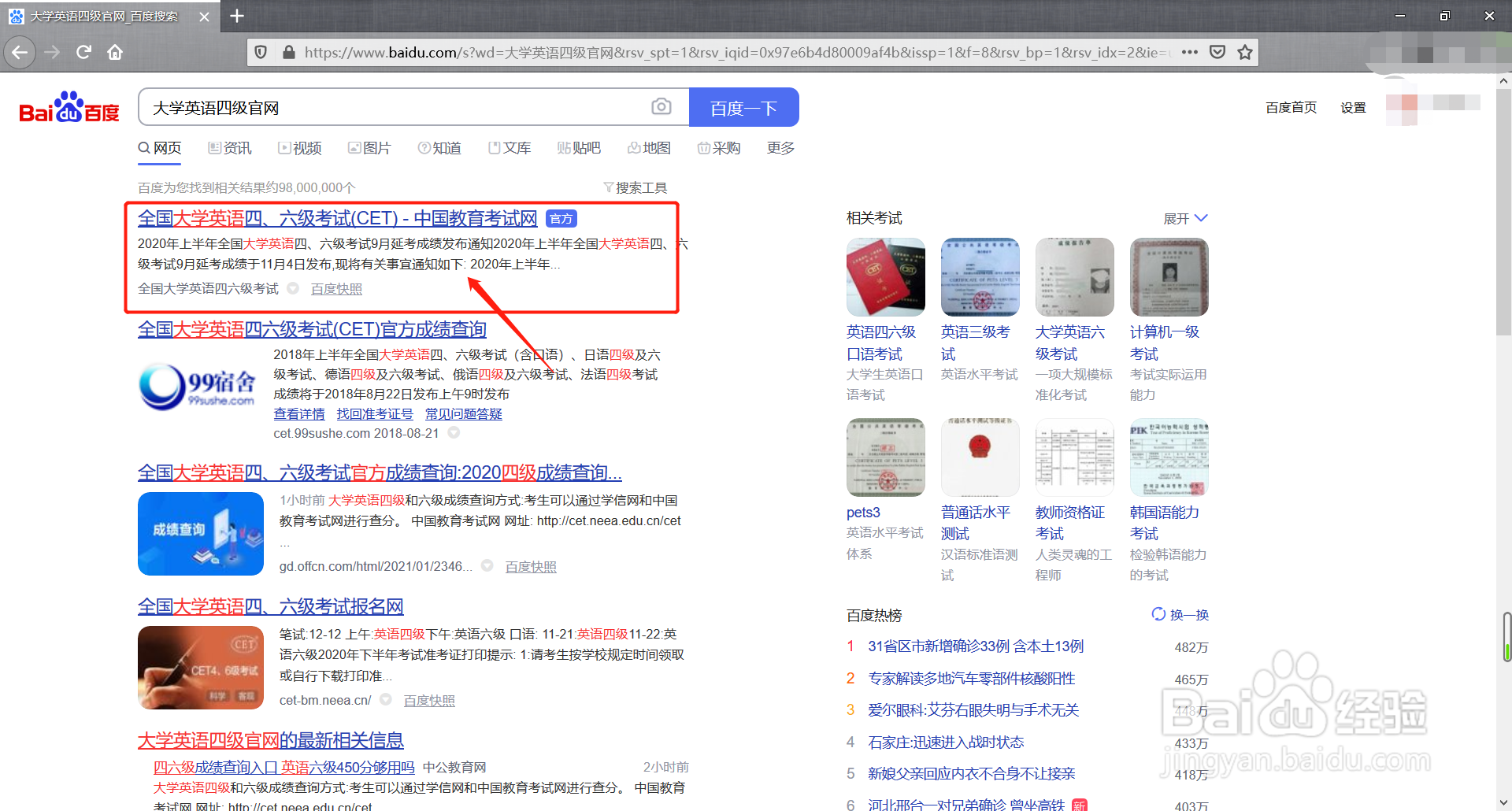Click the 99宿舍 logo thumbnail
This screenshot has width=1512, height=811.
point(198,386)
